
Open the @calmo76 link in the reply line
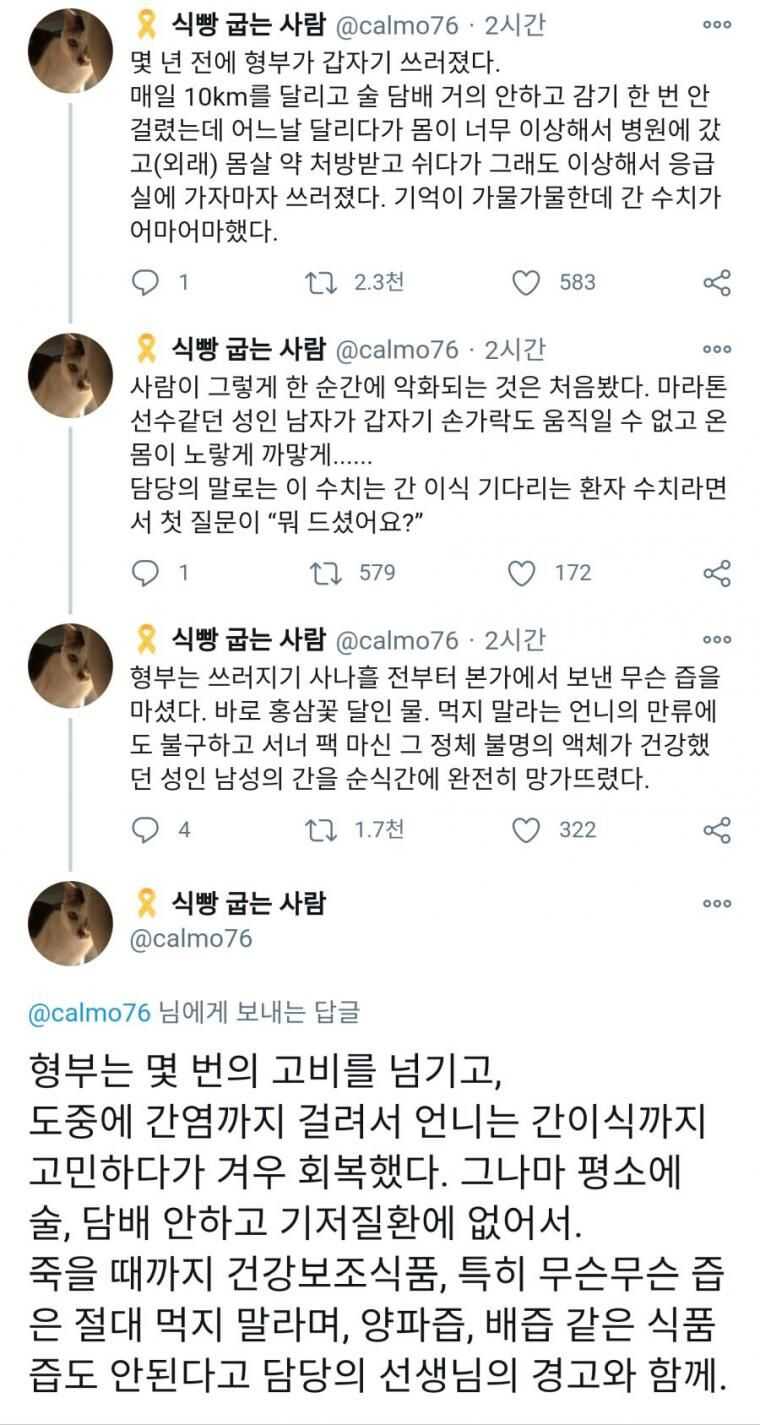point(90,1012)
